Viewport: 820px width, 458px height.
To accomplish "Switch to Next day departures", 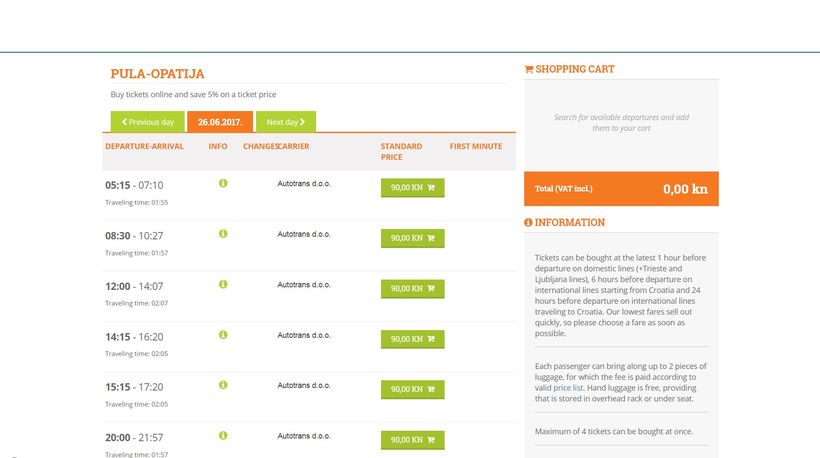I will [x=285, y=122].
